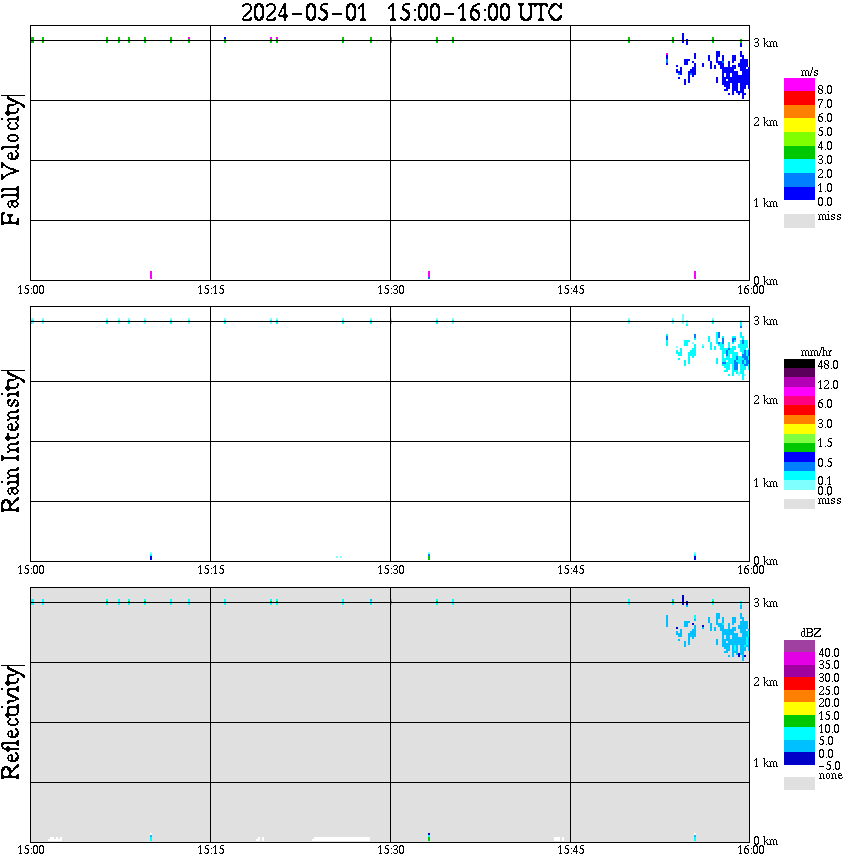Pick the dark green 3.0 m/s velocity swatch
850x868 pixels.
(799, 152)
